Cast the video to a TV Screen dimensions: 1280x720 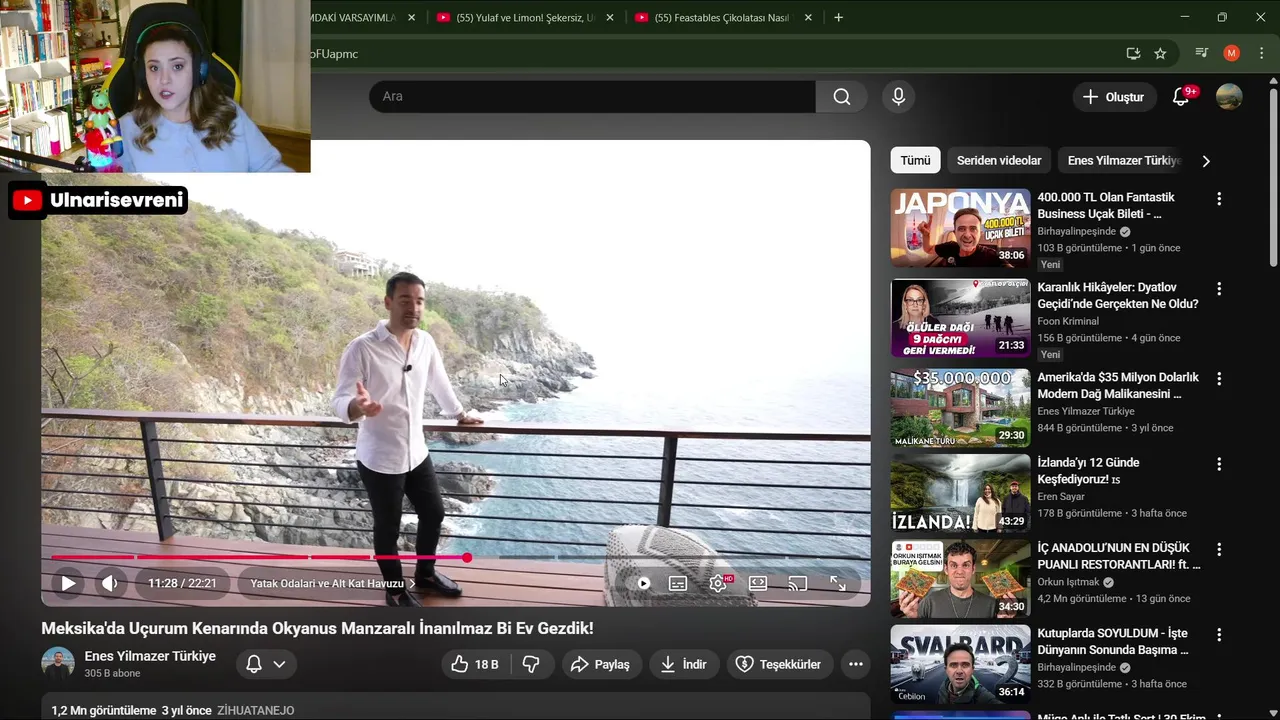pyautogui.click(x=797, y=583)
